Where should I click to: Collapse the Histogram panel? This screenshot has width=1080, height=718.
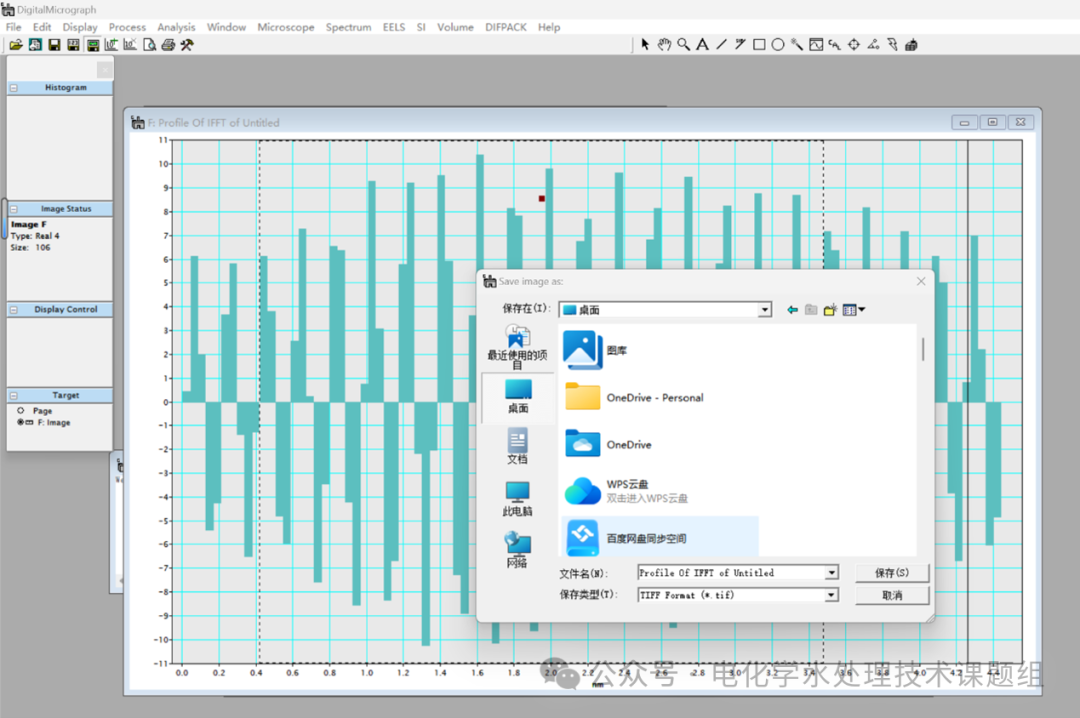coord(14,88)
